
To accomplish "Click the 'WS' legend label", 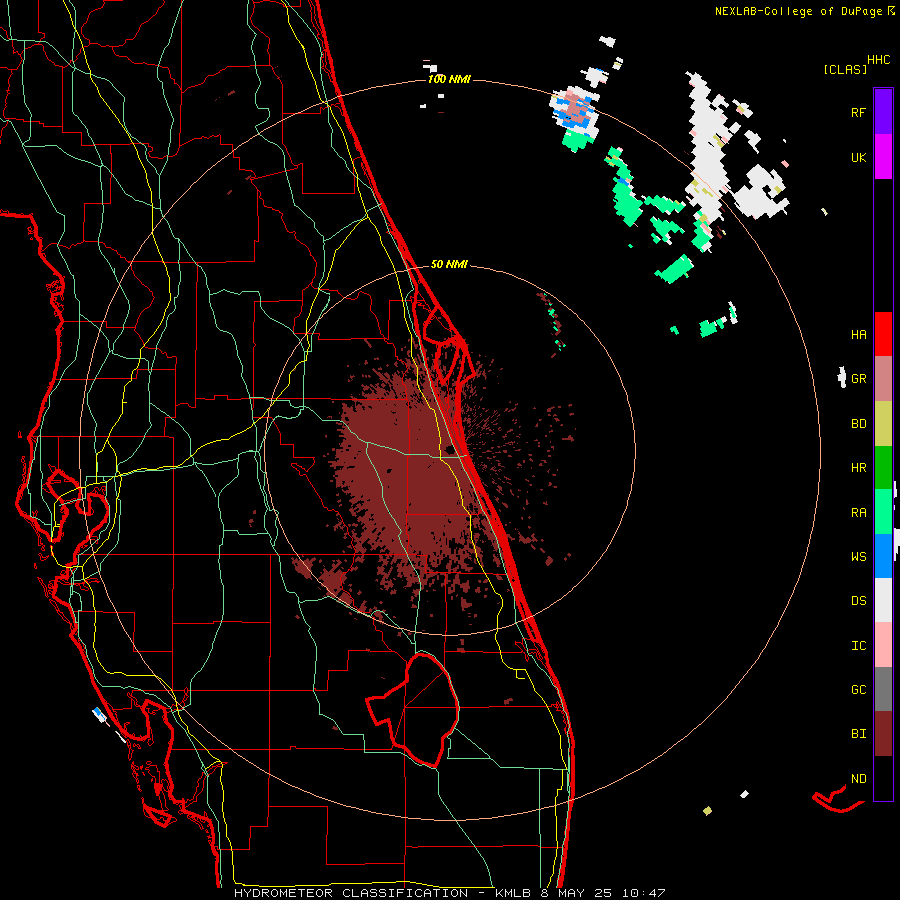I will pos(858,556).
